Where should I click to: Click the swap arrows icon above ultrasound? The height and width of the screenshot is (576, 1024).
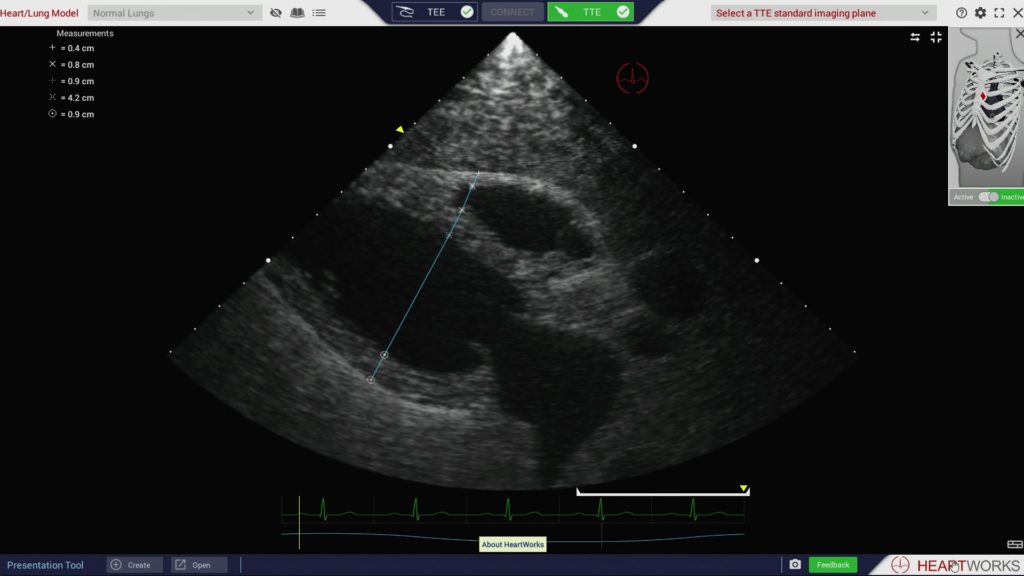(915, 37)
